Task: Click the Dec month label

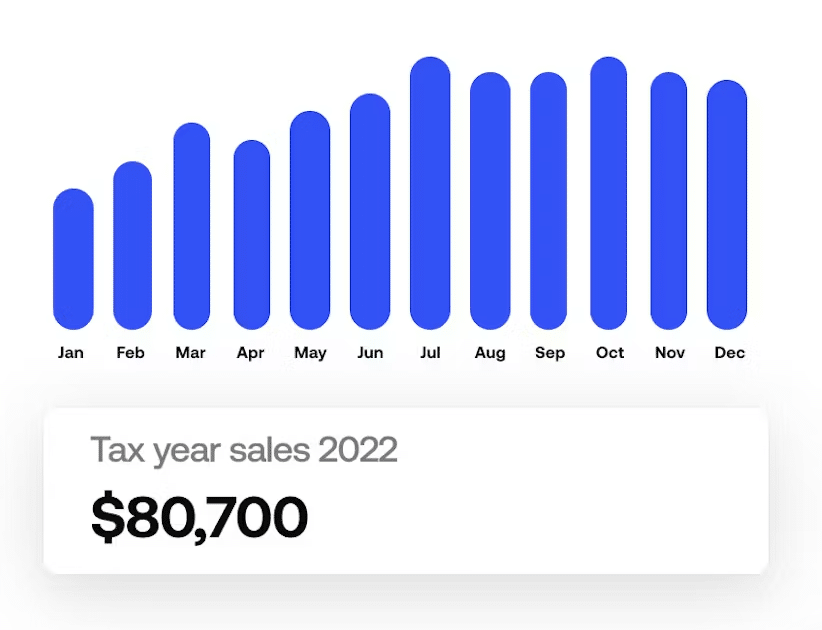Action: pyautogui.click(x=729, y=353)
